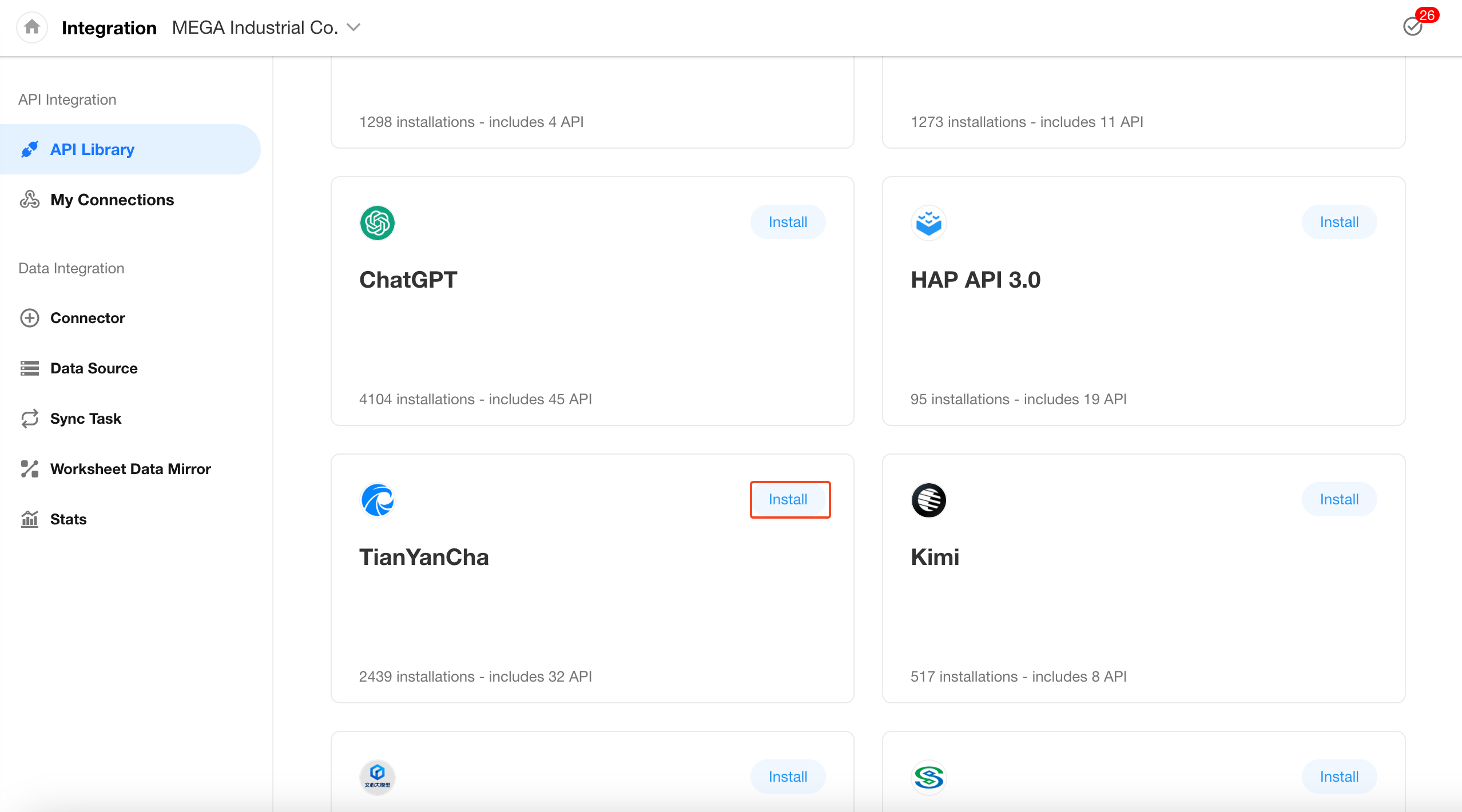Install the Kimi API

point(1339,499)
